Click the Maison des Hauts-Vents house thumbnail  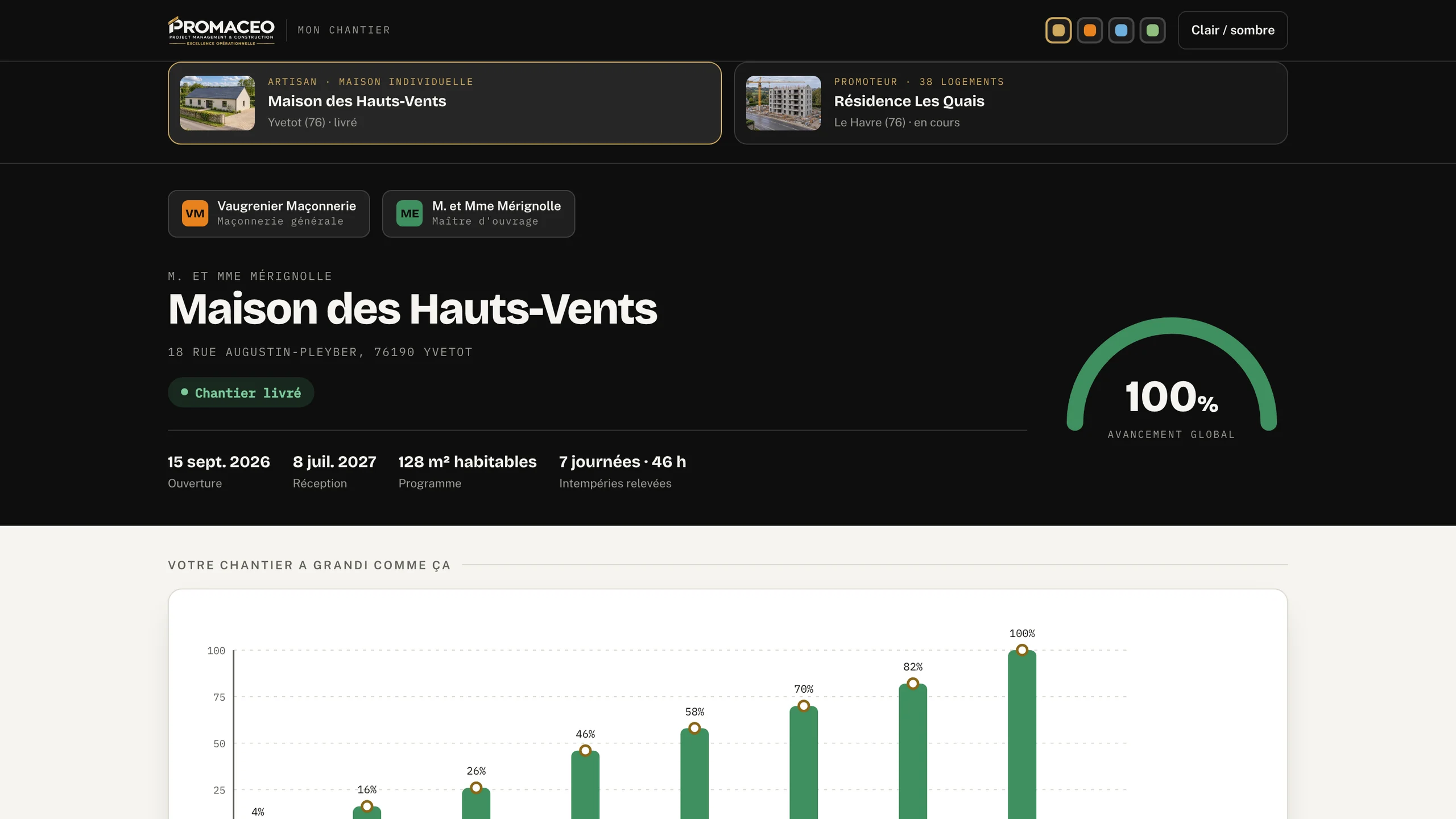[217, 103]
